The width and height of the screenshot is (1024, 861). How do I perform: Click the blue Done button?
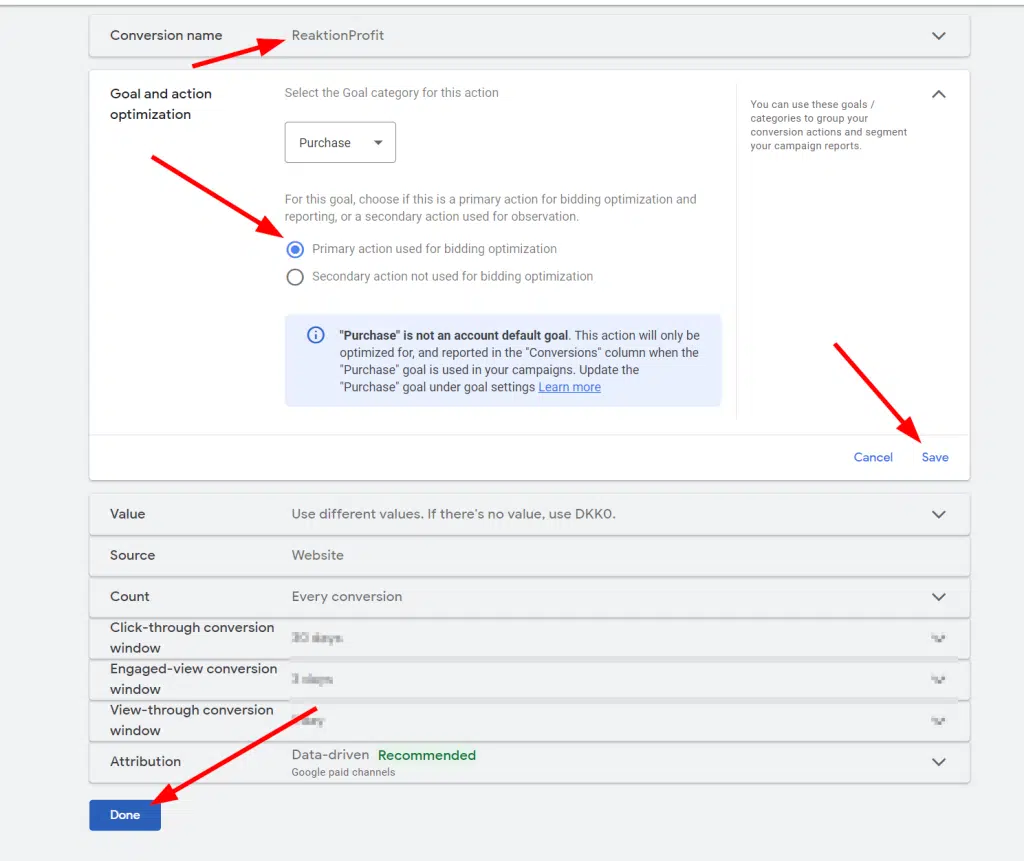125,815
